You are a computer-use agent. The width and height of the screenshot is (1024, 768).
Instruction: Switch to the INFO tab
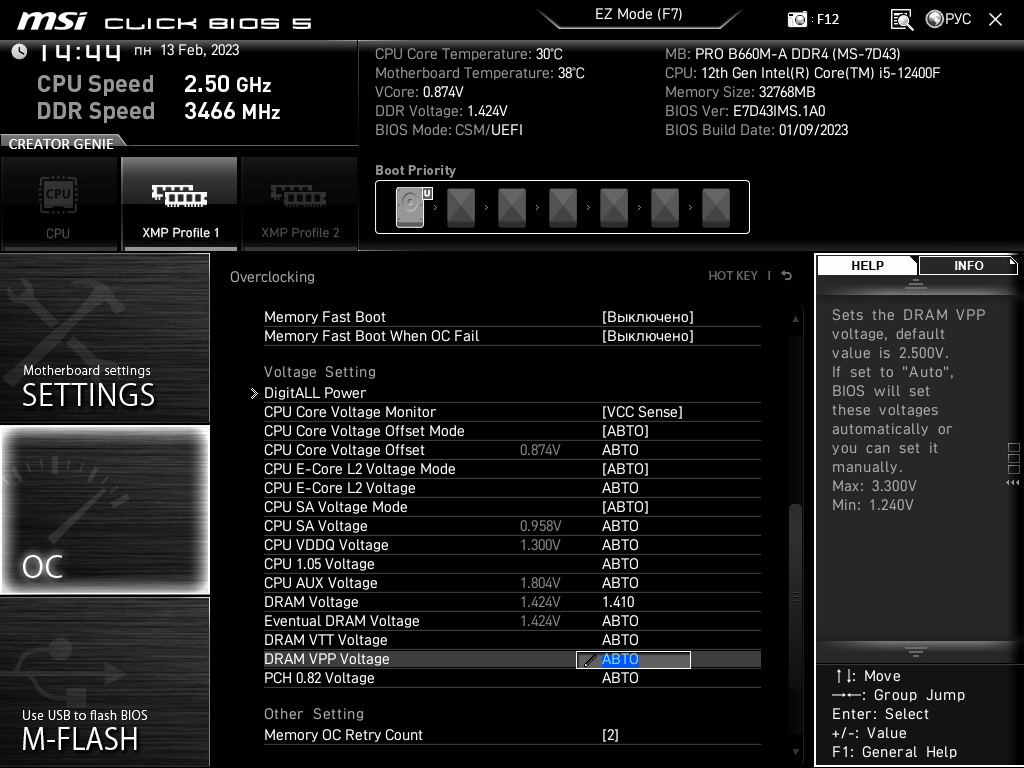pyautogui.click(x=968, y=266)
